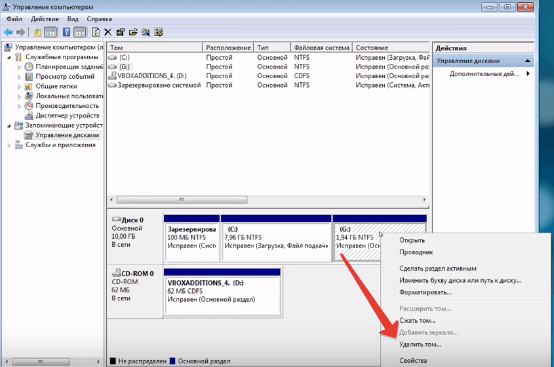Expand the Просмотр событий node arrow
The image size is (554, 367).
click(x=19, y=77)
